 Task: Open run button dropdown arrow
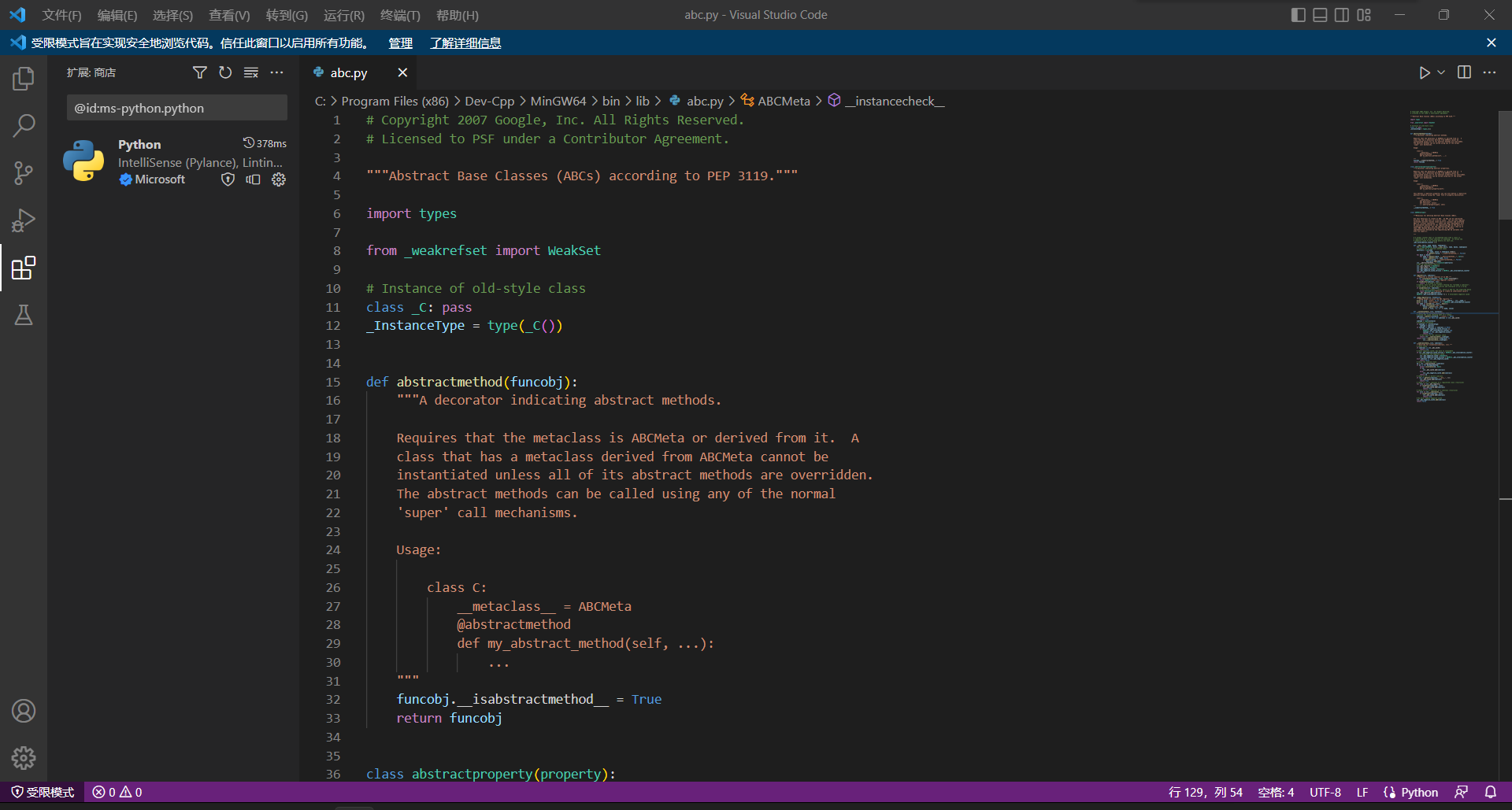1441,72
